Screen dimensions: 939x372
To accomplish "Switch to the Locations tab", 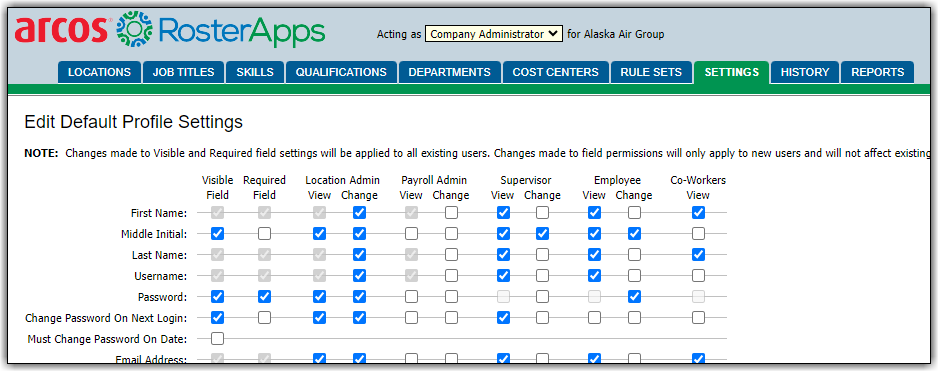I will coord(99,72).
